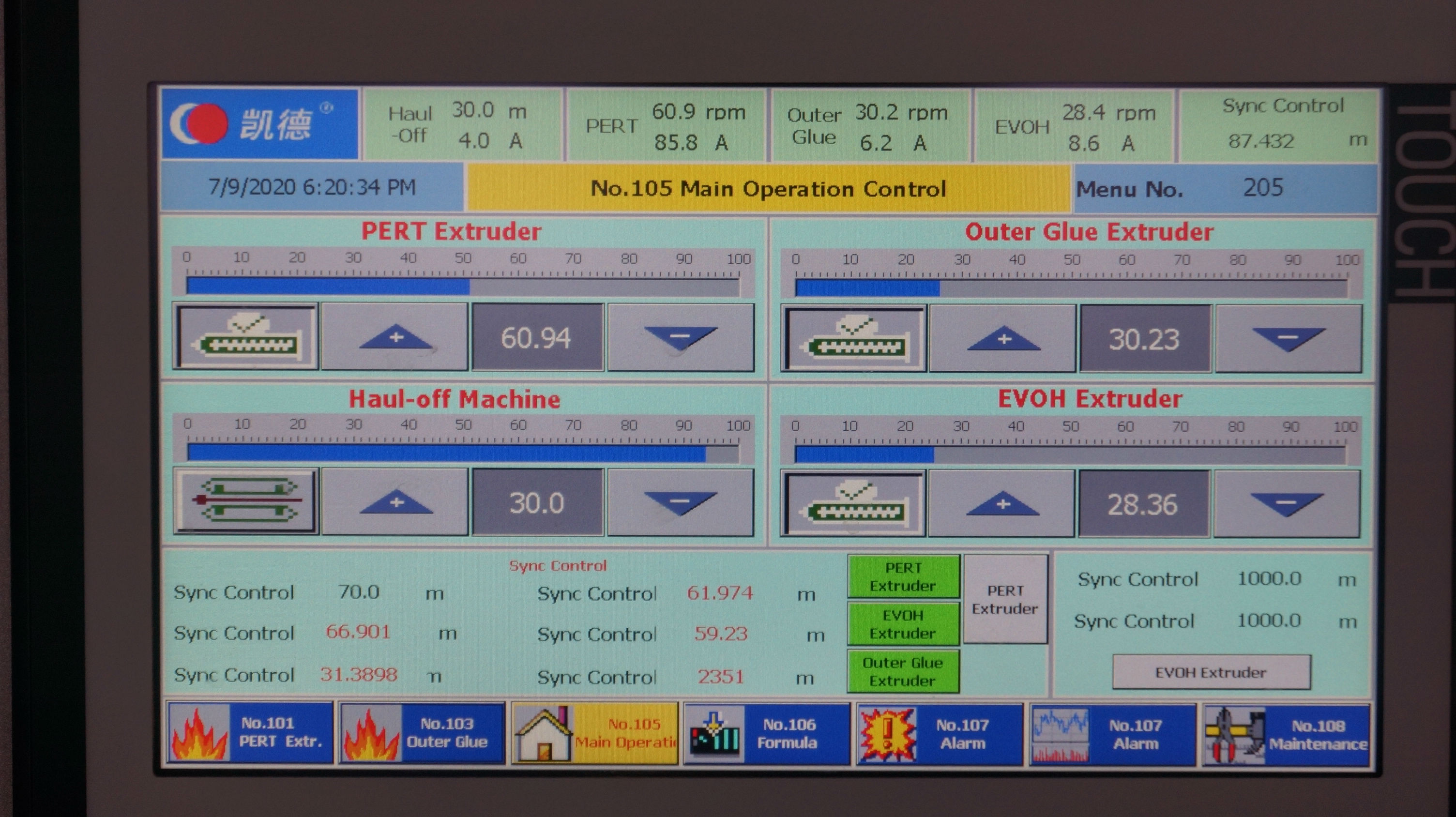
Task: Click the trend graph icon on Alarm tab
Action: (1061, 736)
